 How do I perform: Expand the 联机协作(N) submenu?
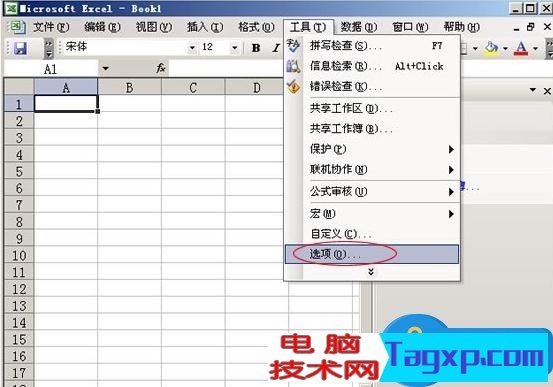tap(451, 170)
